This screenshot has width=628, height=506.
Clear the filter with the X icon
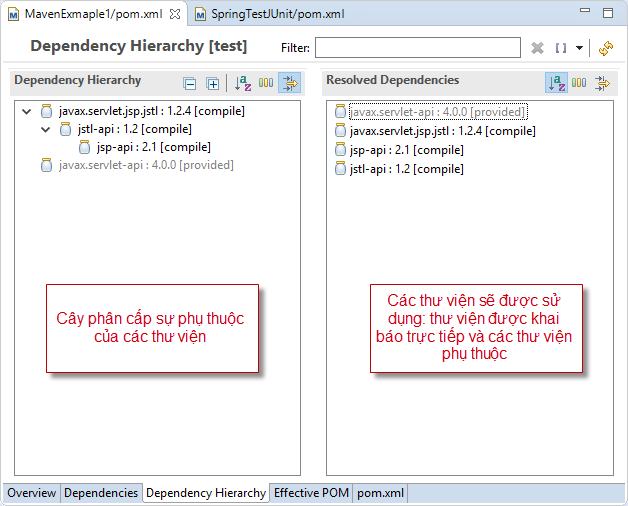(x=537, y=48)
